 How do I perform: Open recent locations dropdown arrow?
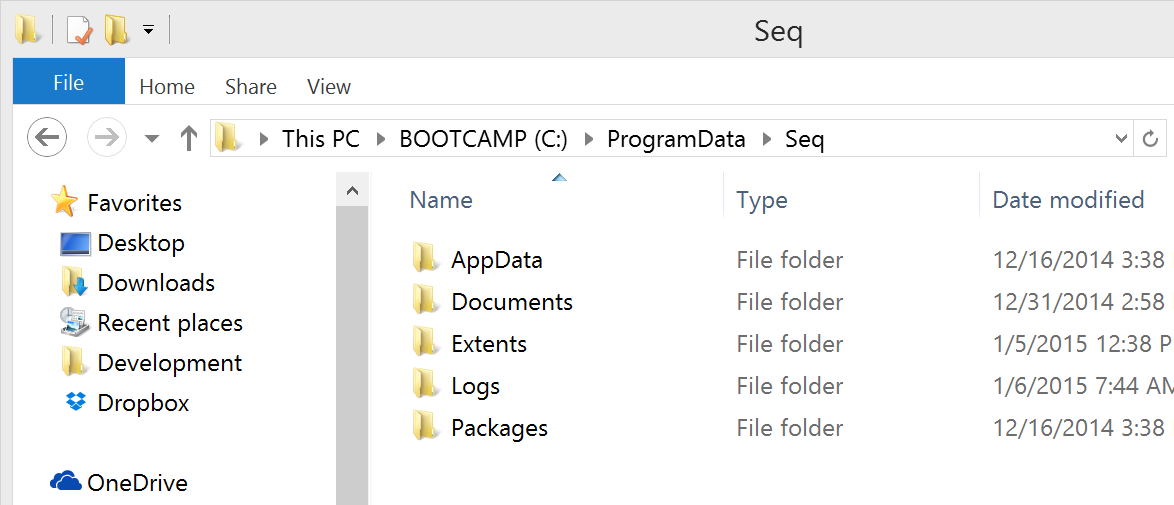tap(152, 139)
